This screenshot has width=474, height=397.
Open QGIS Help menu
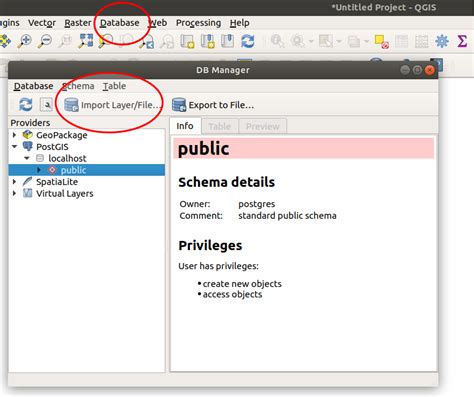[x=239, y=23]
